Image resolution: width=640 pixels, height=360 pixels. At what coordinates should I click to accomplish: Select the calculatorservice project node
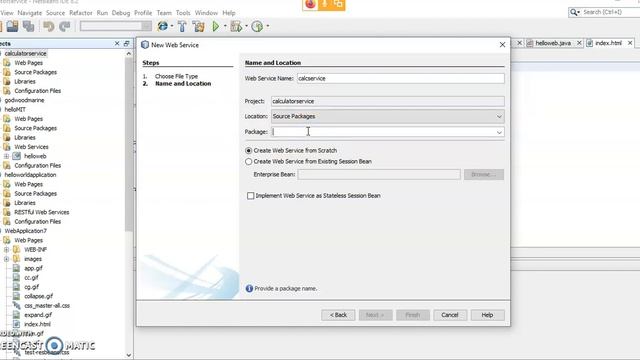(26, 53)
